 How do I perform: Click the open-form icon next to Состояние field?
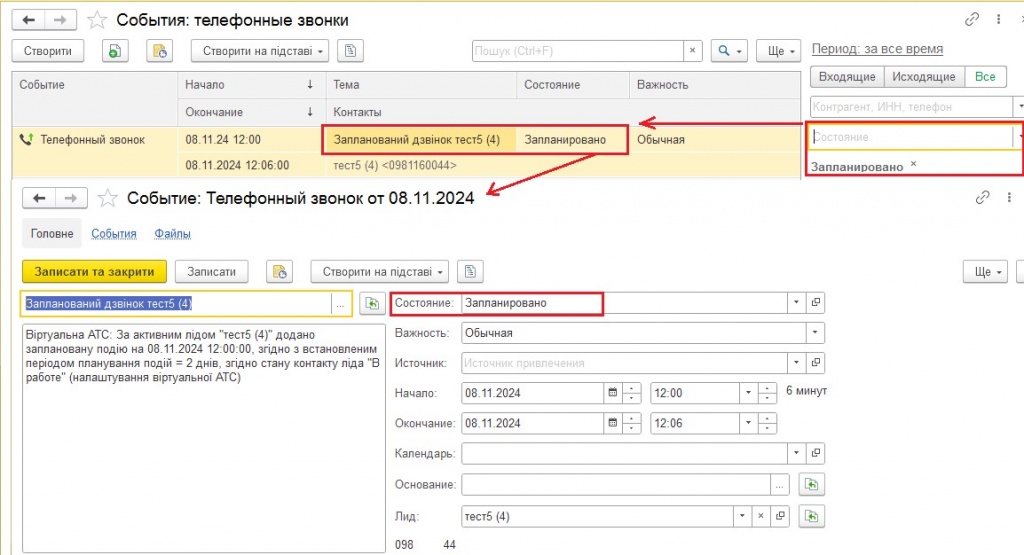tap(815, 303)
